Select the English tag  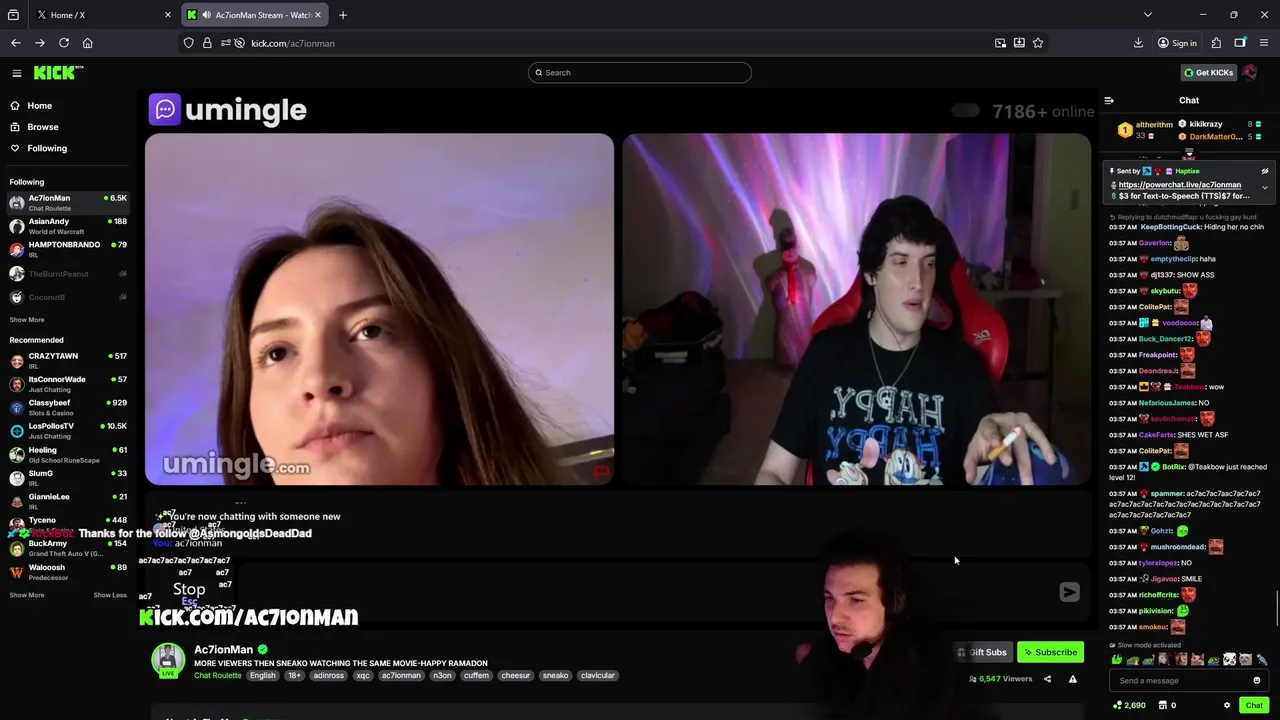(x=262, y=676)
